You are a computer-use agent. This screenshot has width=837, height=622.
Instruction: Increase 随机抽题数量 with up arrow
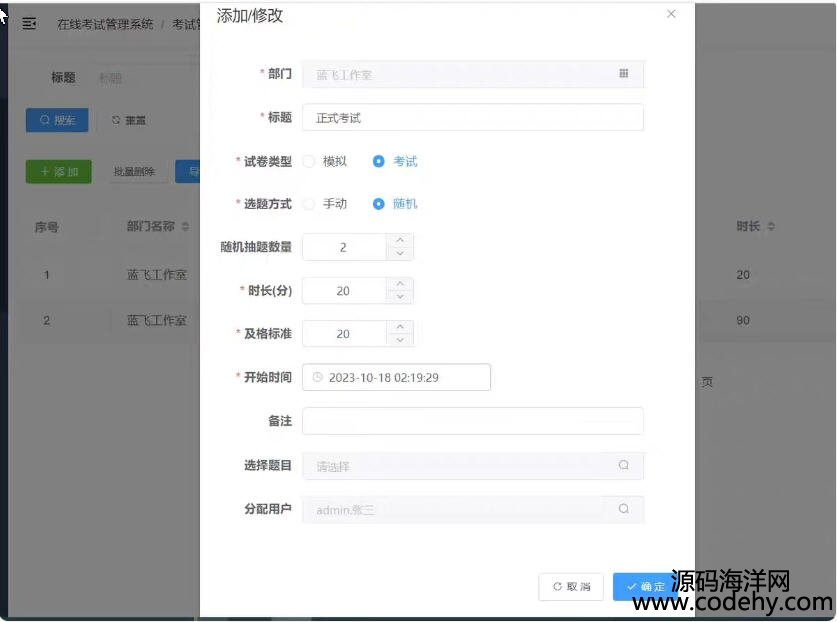400,240
